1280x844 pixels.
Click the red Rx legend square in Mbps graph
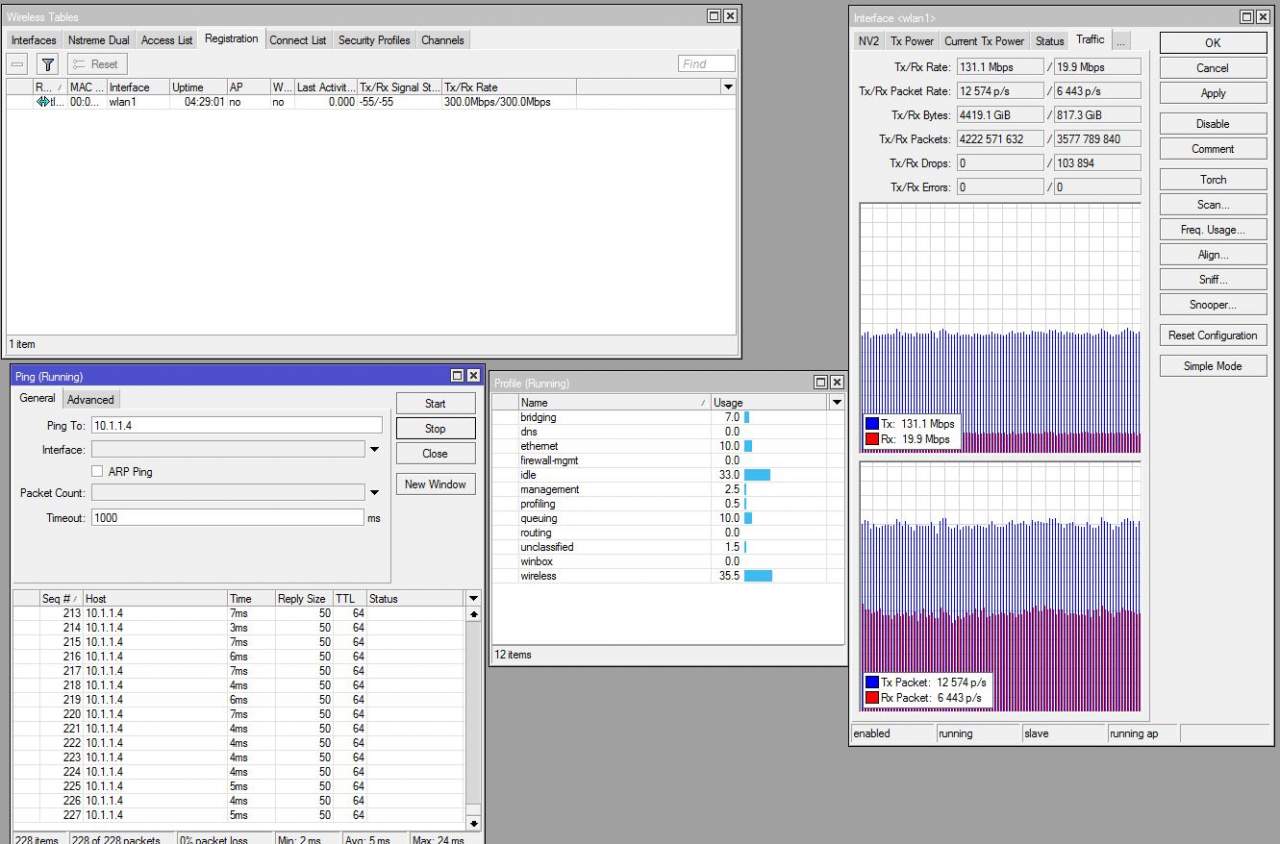[x=872, y=439]
